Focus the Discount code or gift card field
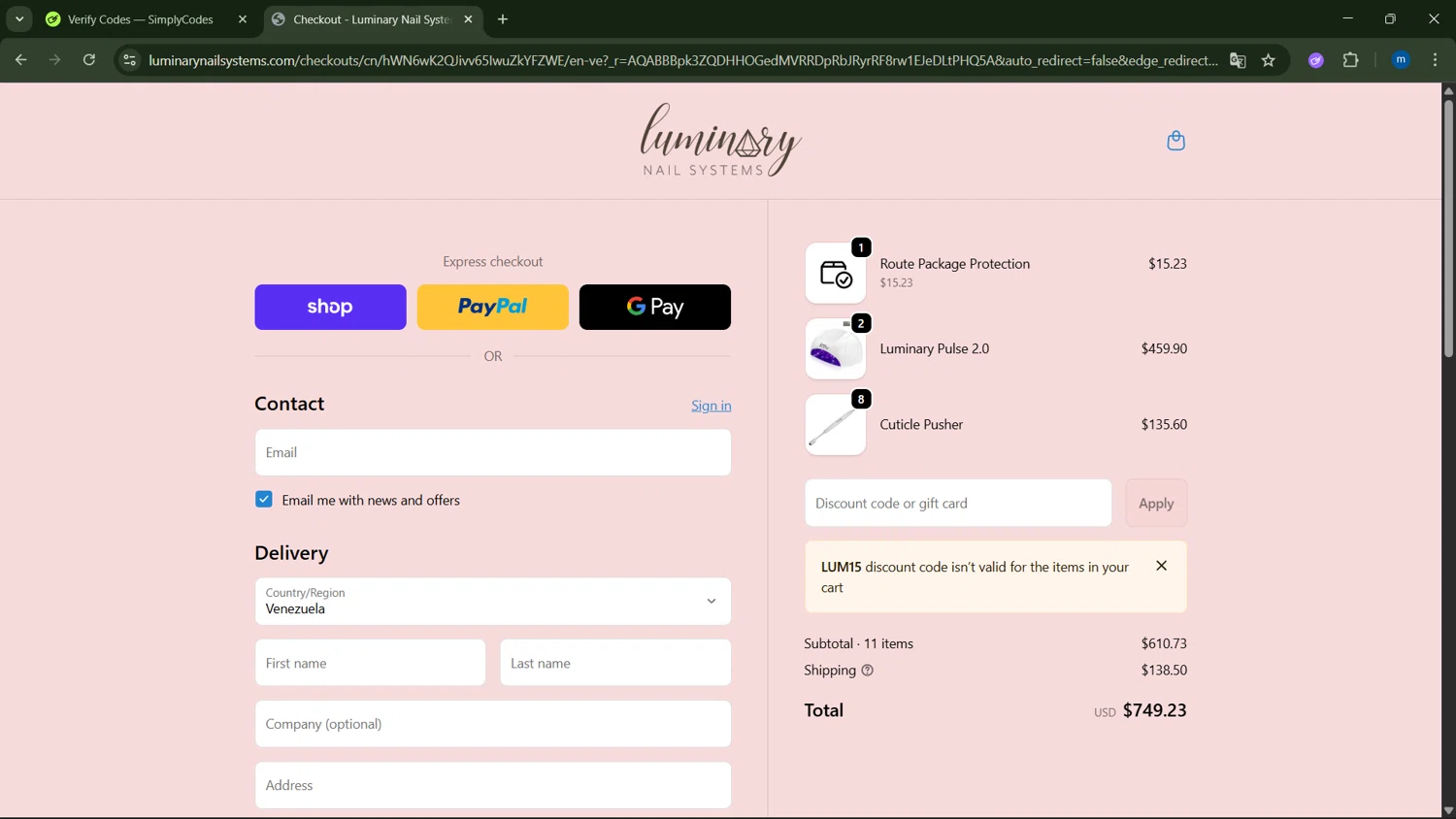This screenshot has height=819, width=1456. 958,504
